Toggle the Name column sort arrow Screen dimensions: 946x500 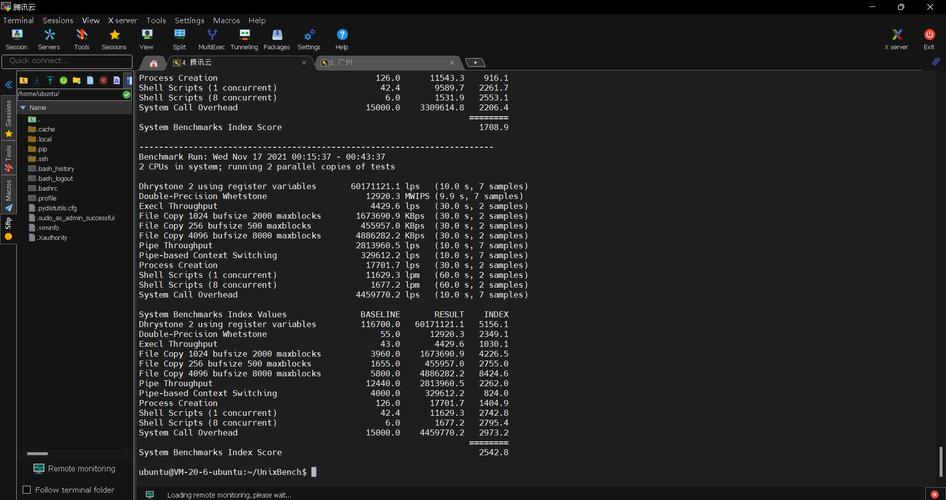tap(23, 107)
